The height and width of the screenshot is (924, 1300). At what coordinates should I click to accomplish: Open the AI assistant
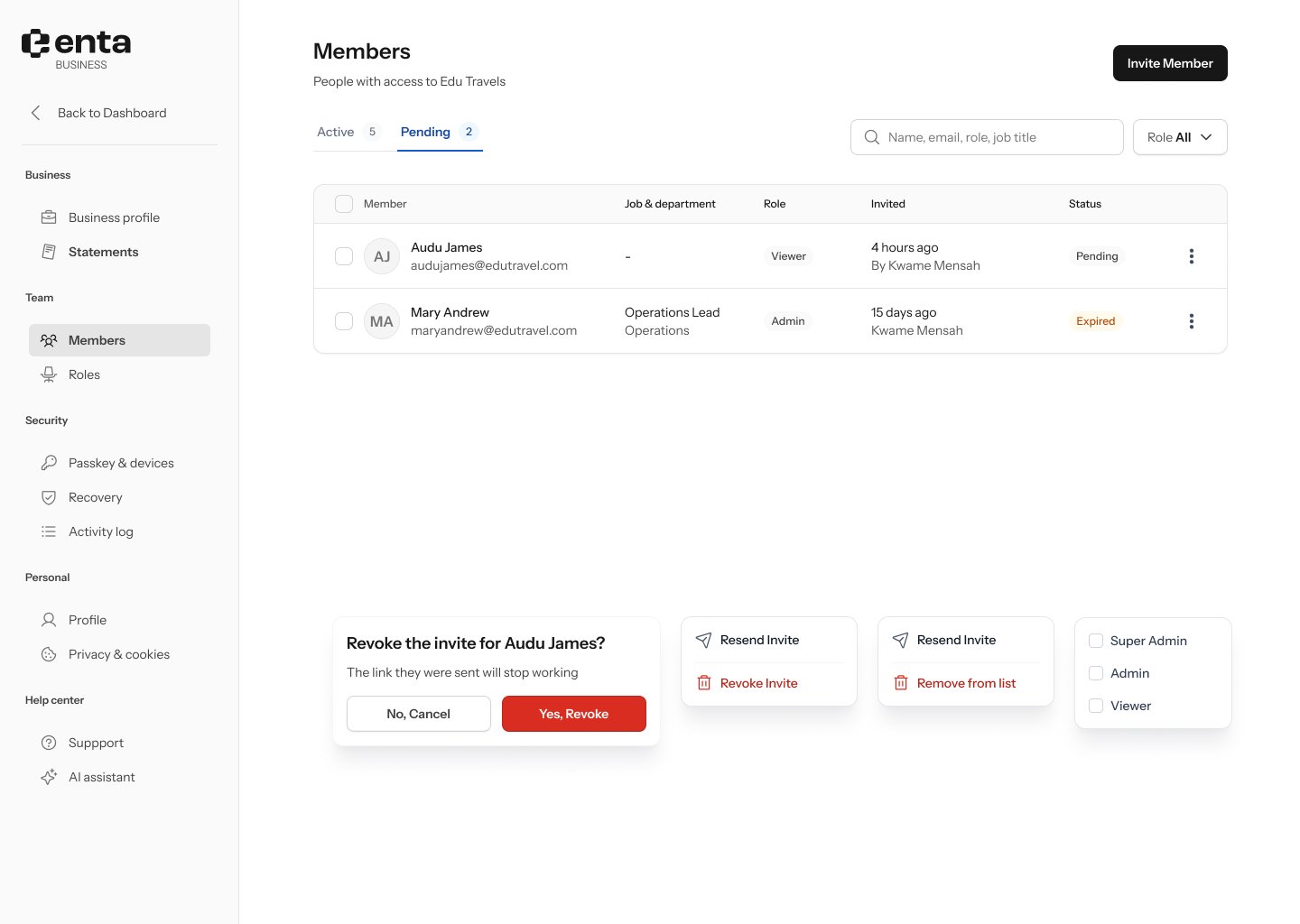coord(119,777)
